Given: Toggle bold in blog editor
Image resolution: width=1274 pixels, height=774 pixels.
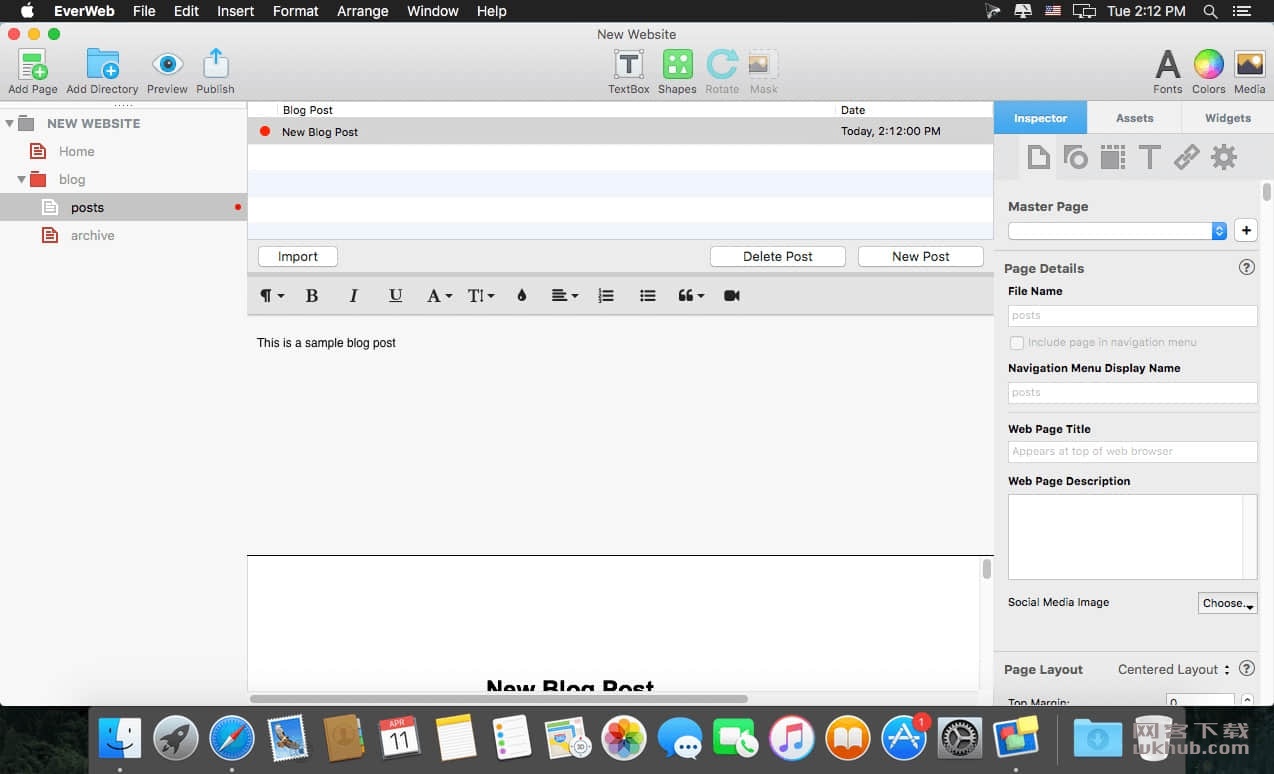Looking at the screenshot, I should pyautogui.click(x=312, y=296).
